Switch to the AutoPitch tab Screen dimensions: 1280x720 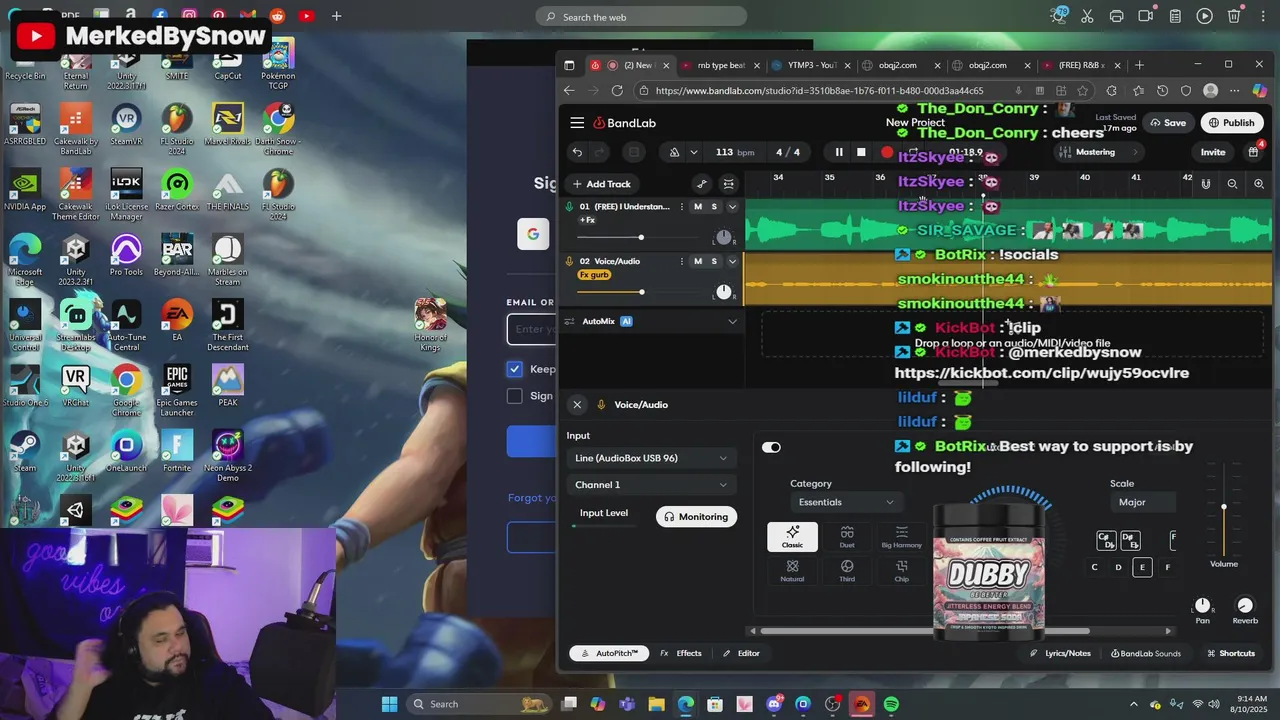609,653
